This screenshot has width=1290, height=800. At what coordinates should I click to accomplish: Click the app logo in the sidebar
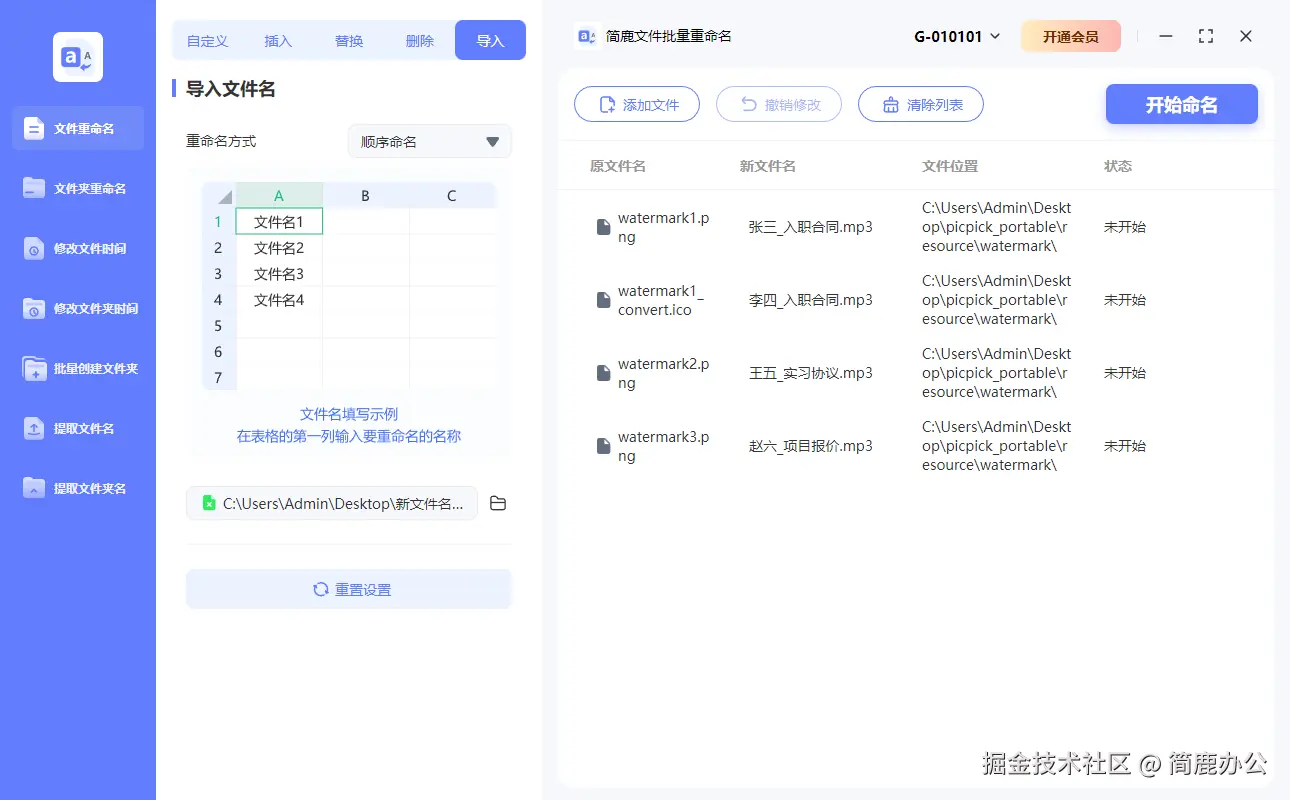coord(78,57)
